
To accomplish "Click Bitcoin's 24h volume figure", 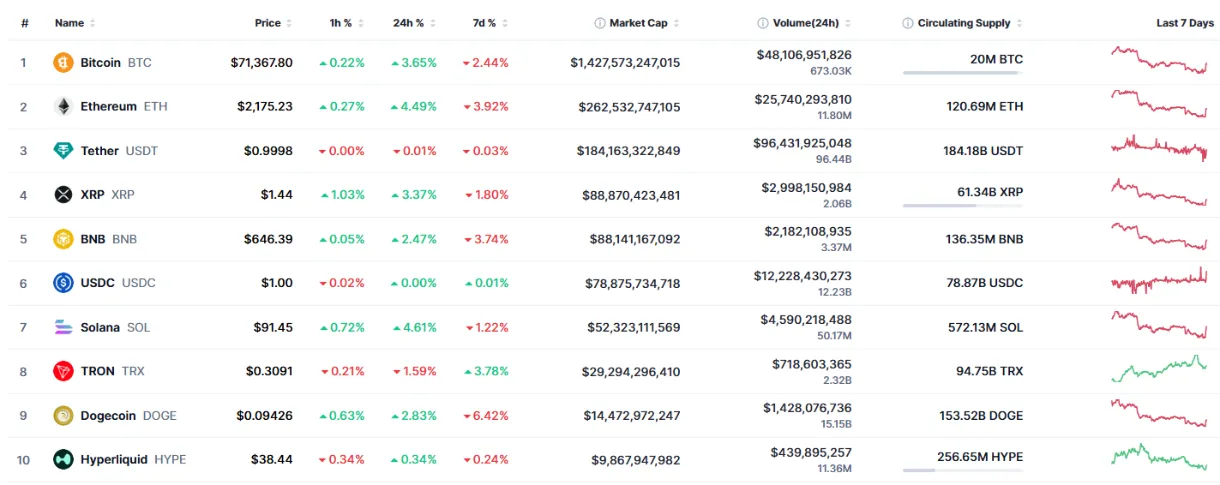I will [803, 55].
